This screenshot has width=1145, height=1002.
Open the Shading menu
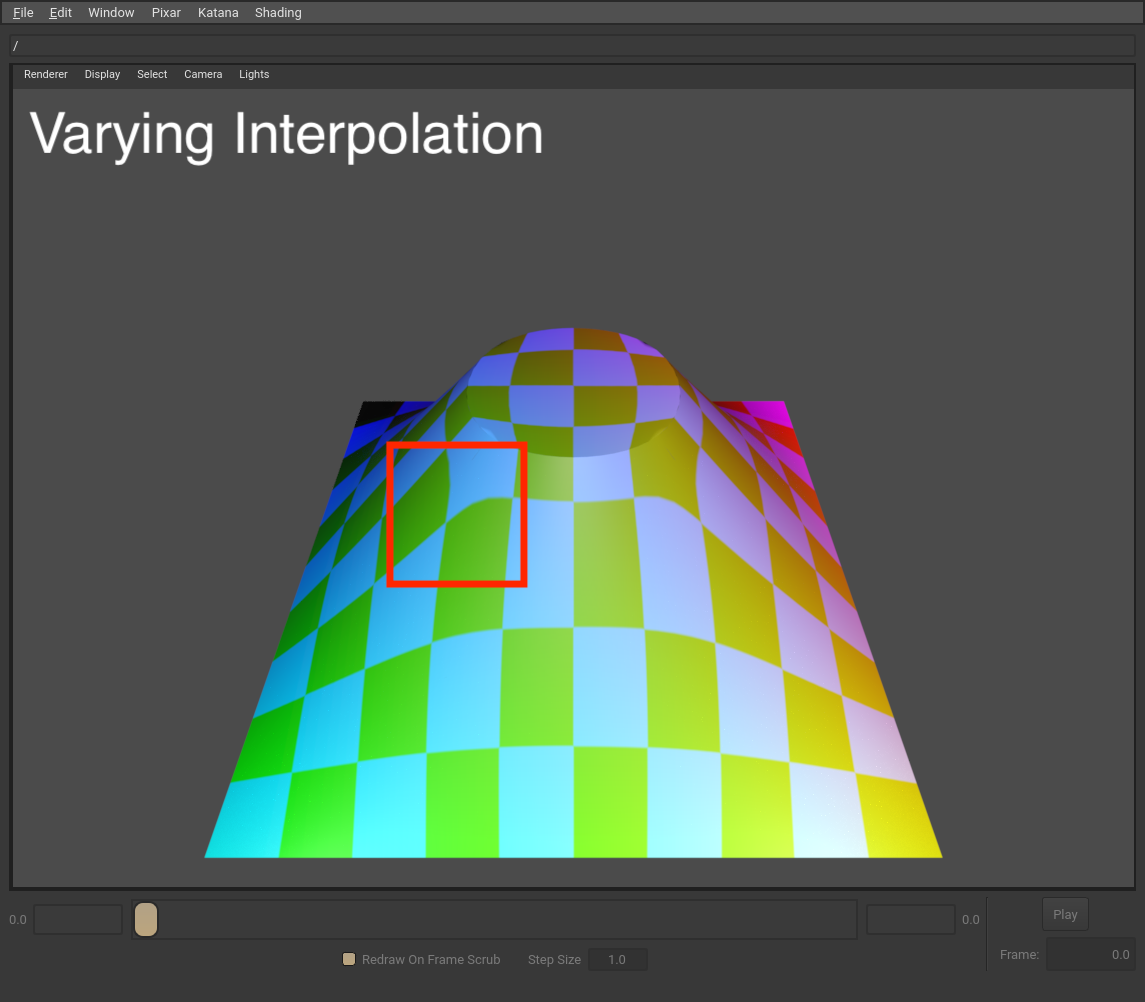tap(278, 12)
